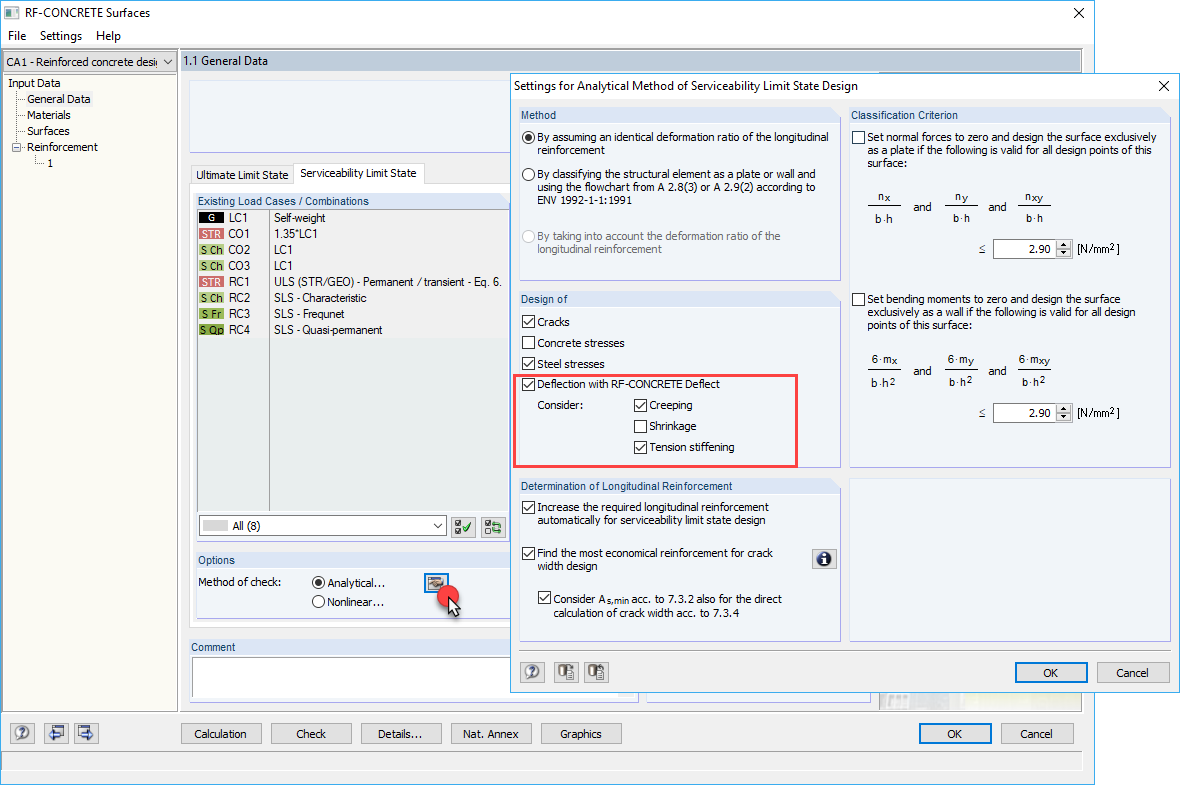
Task: Select all load cases with checkmark icon
Action: click(x=462, y=527)
